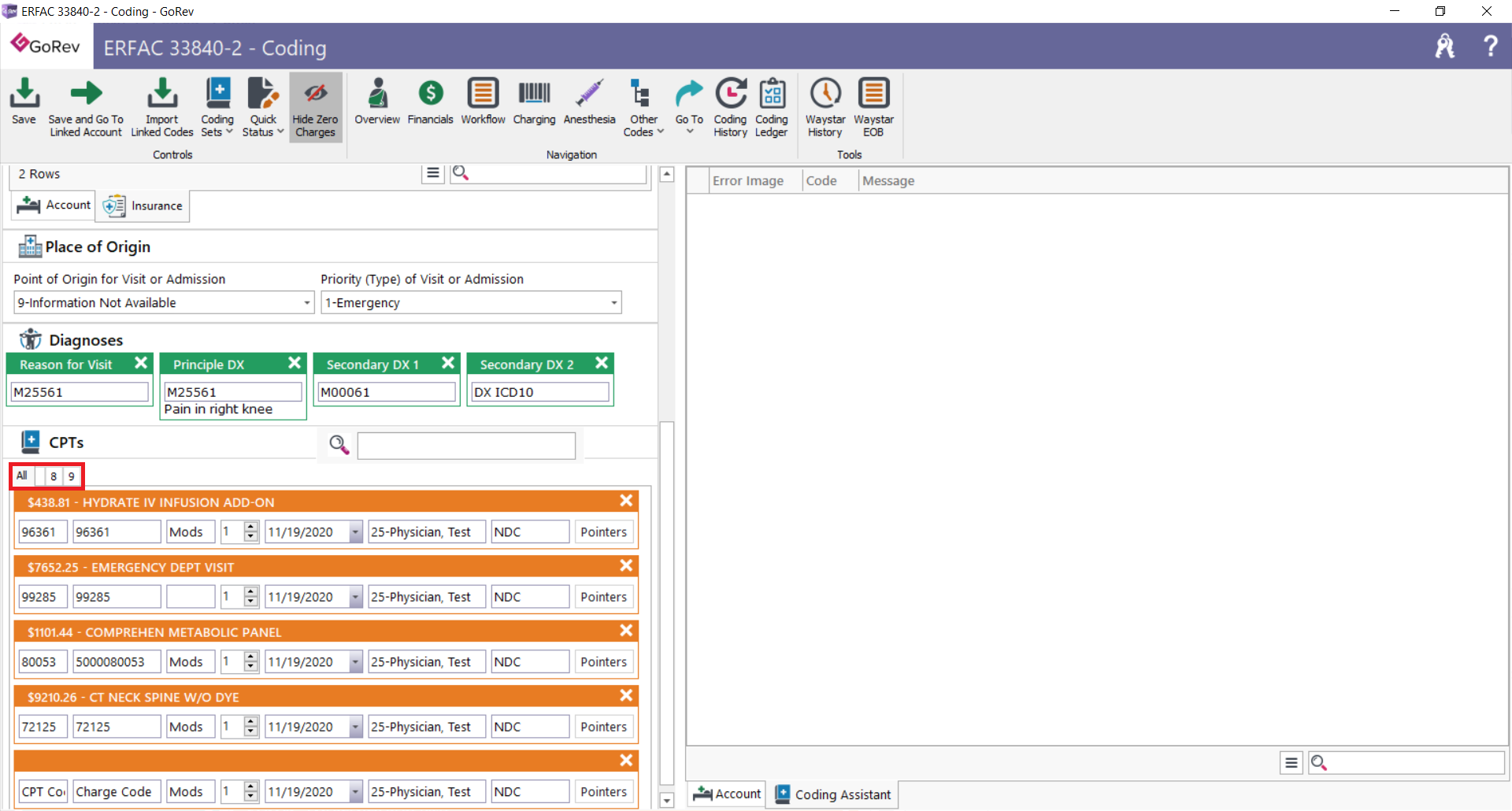Image resolution: width=1512 pixels, height=811 pixels.
Task: Toggle Hide Zero Charges
Action: point(315,107)
